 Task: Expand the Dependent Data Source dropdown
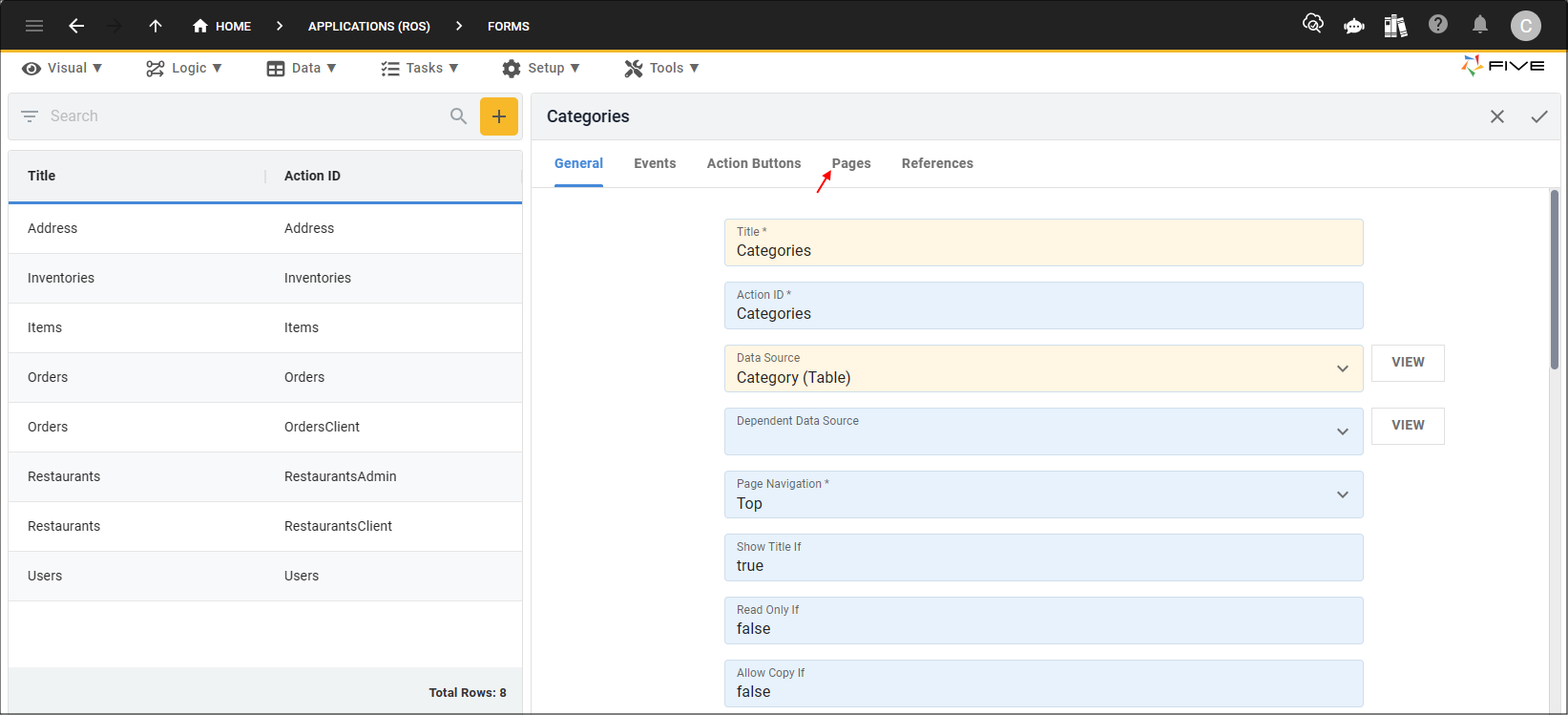1343,431
